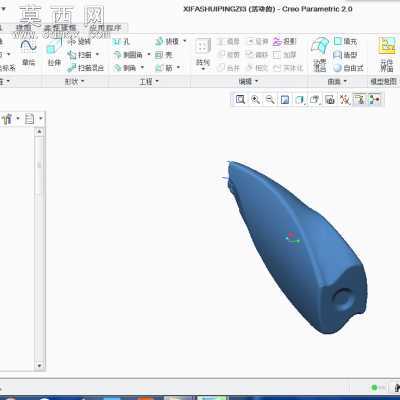Expand the Chamfer (倒角) dropdown arrow
Image resolution: width=400 pixels, height=400 pixels.
(x=142, y=68)
